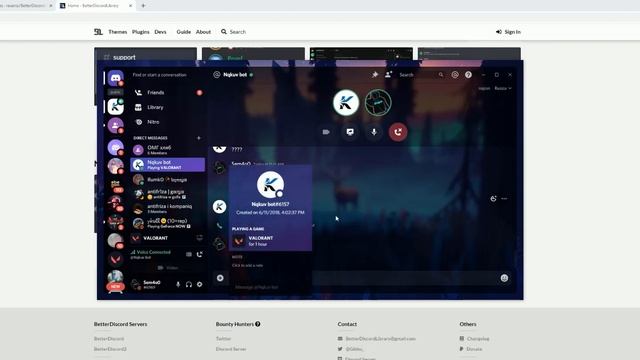
Task: Open antifriza i kompaniq group DM
Action: [x=167, y=209]
